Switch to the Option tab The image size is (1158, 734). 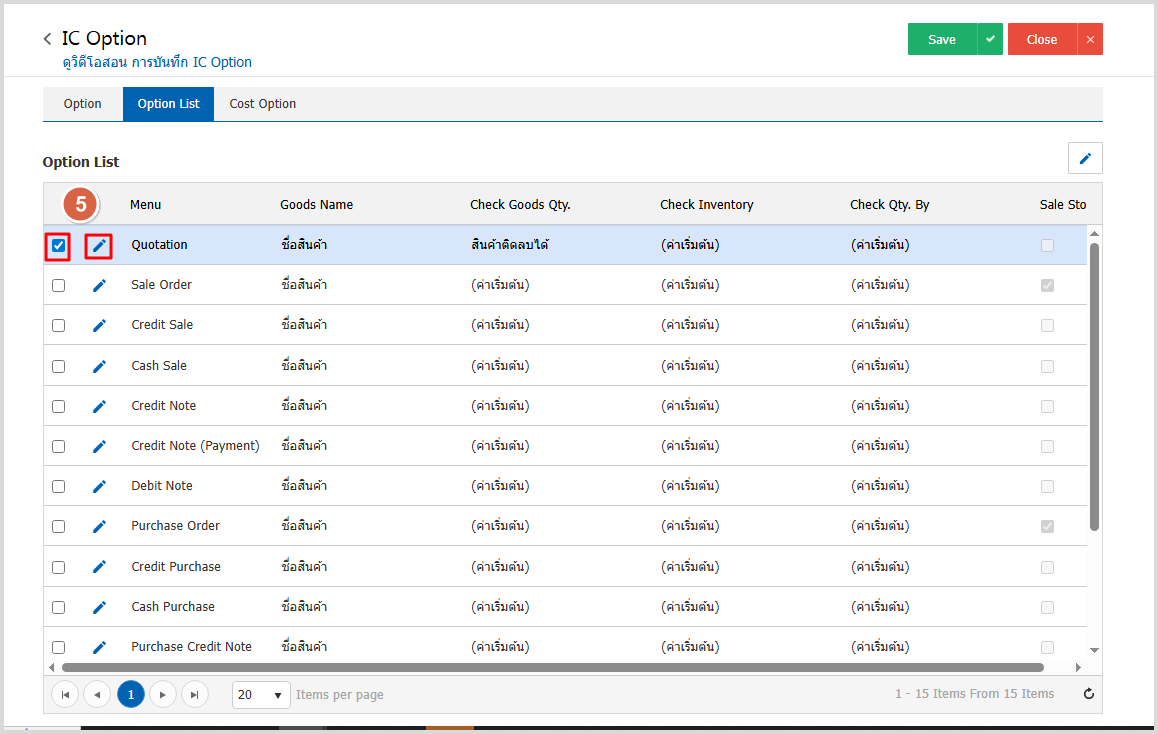click(82, 104)
